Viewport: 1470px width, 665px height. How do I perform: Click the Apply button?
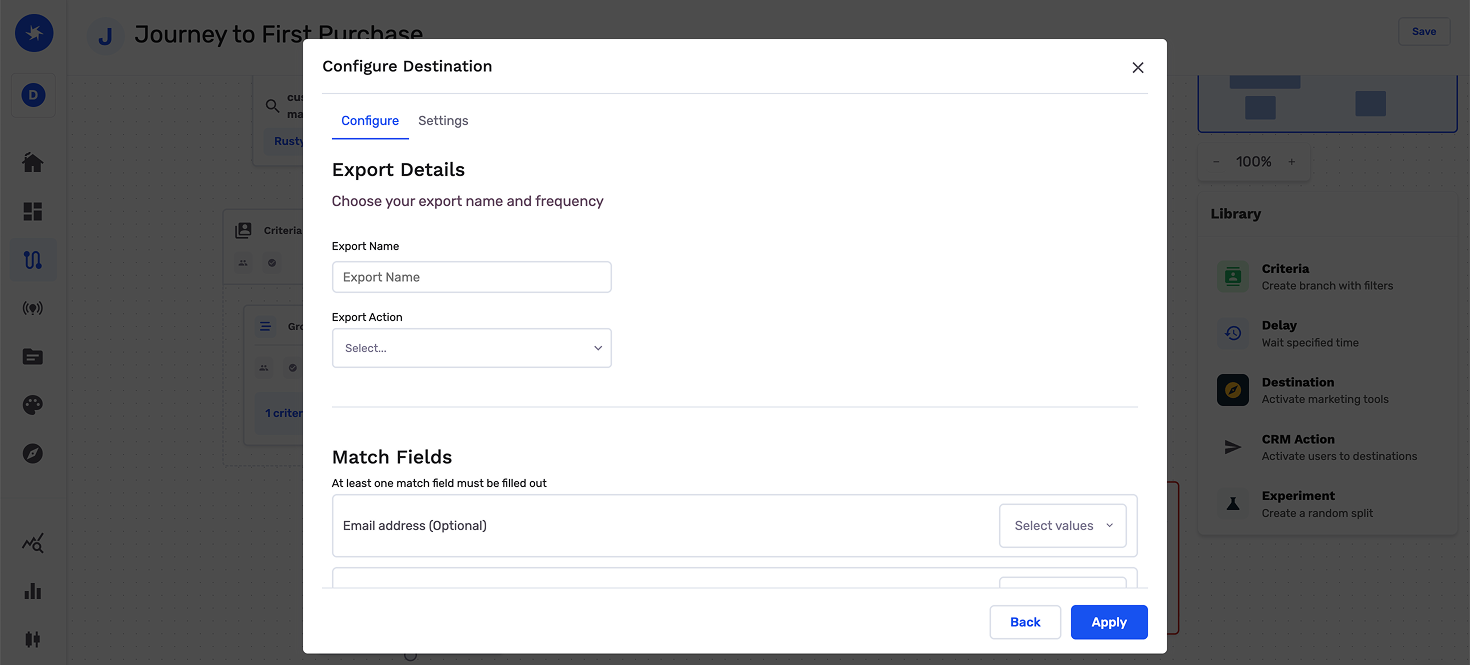[1108, 622]
